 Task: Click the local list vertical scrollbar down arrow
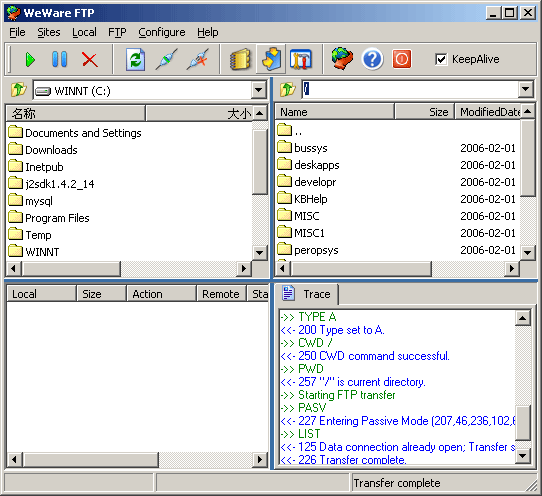(x=259, y=252)
